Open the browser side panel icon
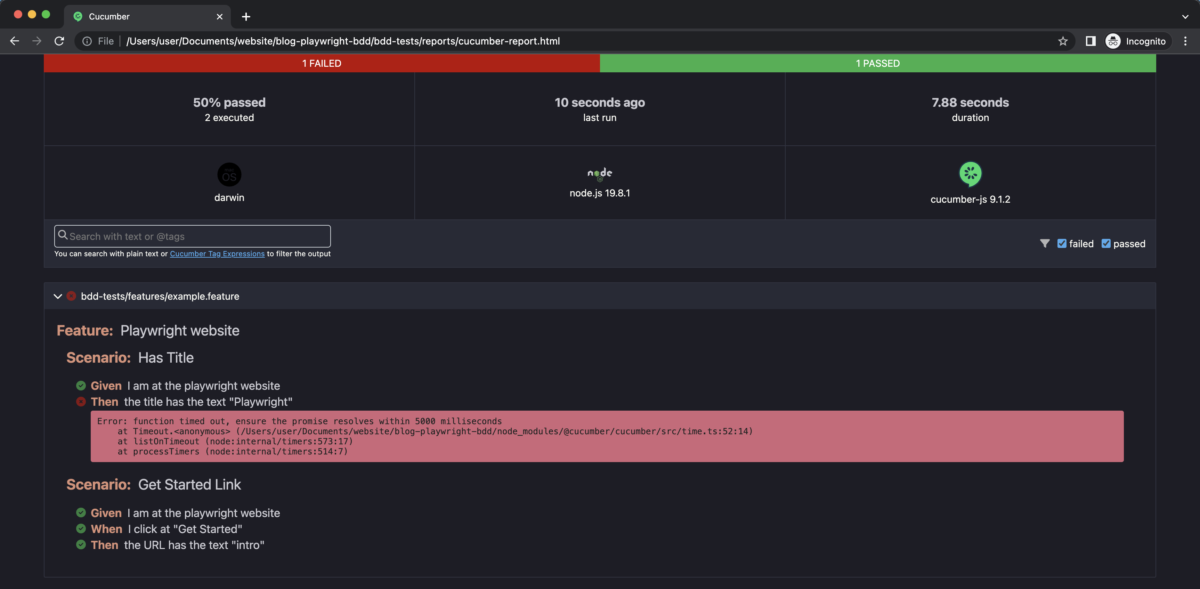The image size is (1200, 589). 1090,41
